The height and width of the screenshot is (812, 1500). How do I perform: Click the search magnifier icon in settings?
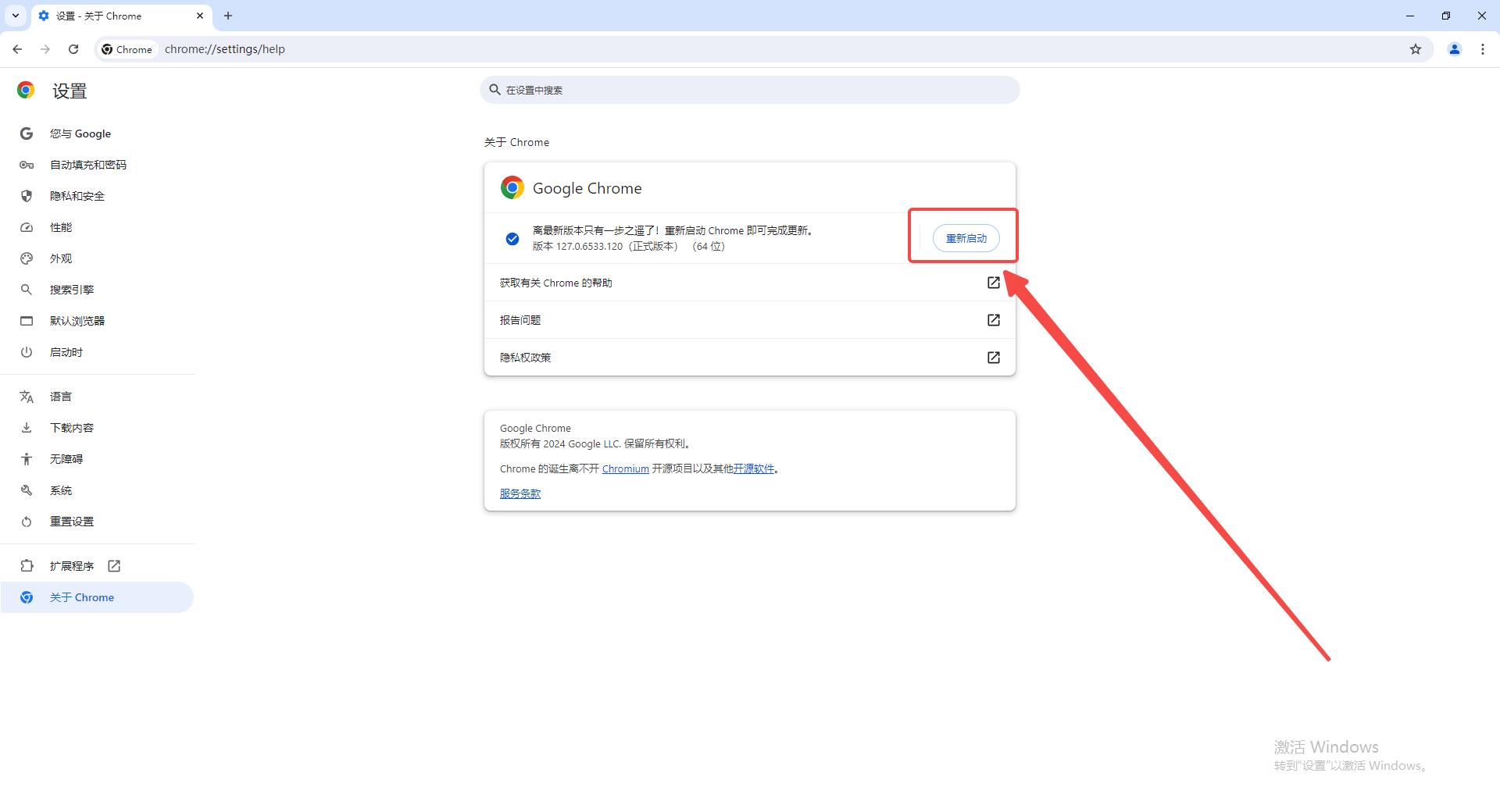coord(495,90)
